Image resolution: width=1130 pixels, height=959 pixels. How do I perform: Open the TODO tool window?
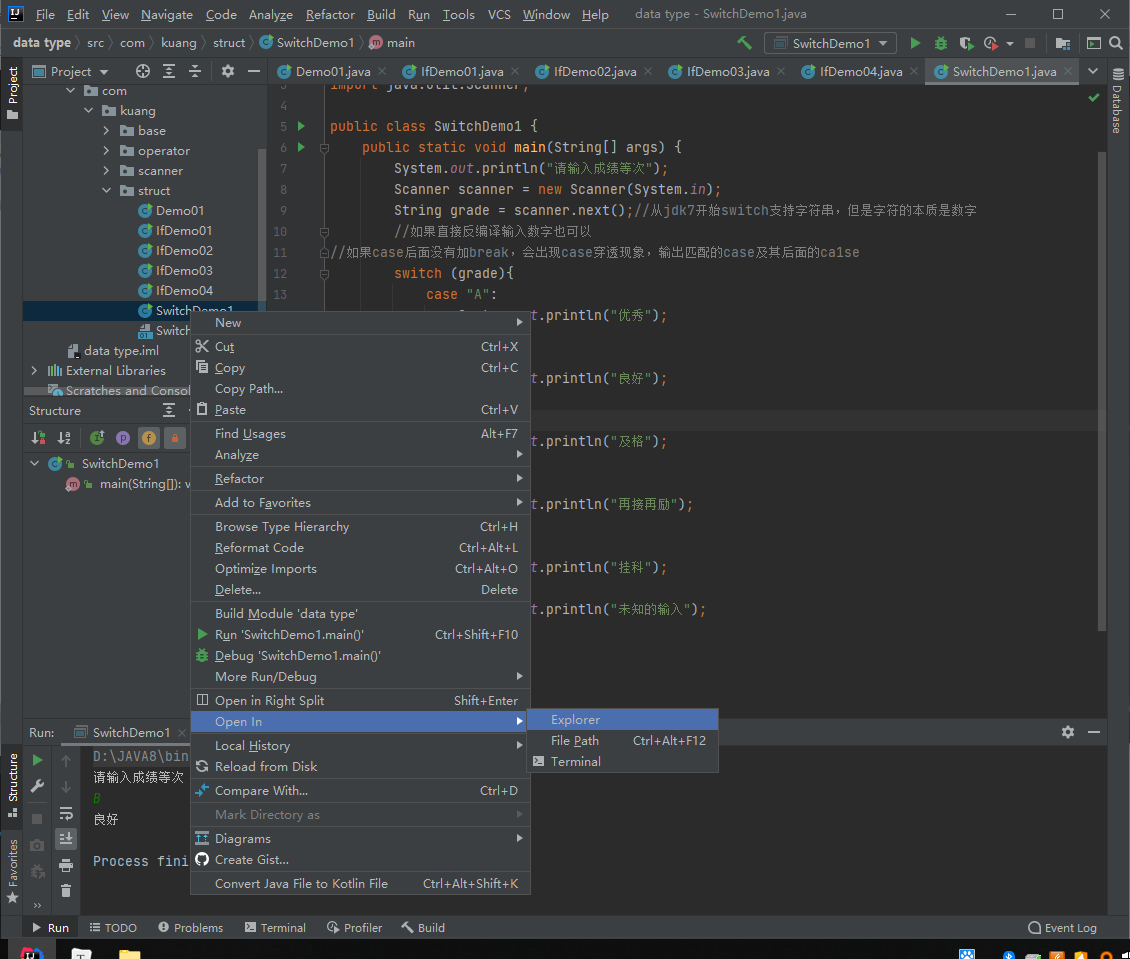pos(113,927)
